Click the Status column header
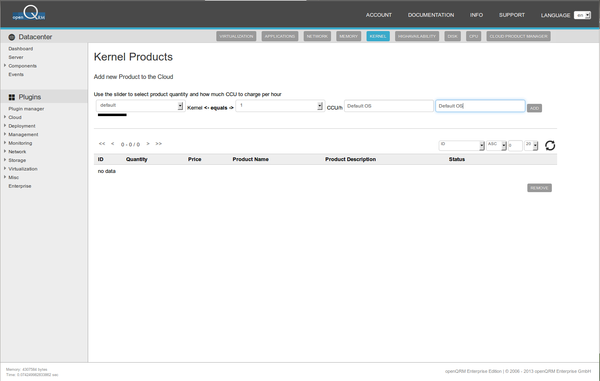This screenshot has height=381, width=600. 457,160
